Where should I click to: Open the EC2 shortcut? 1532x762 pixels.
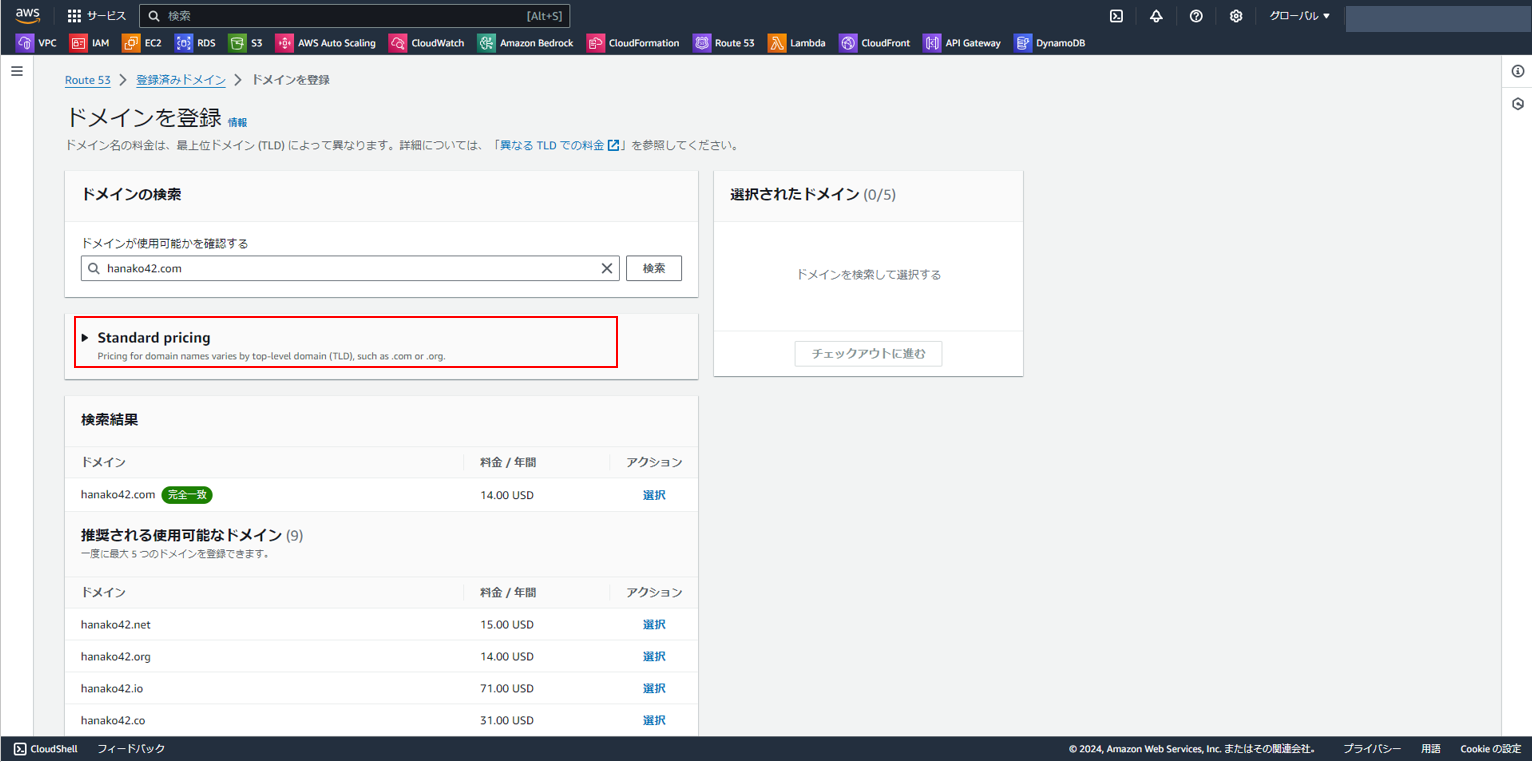(142, 43)
